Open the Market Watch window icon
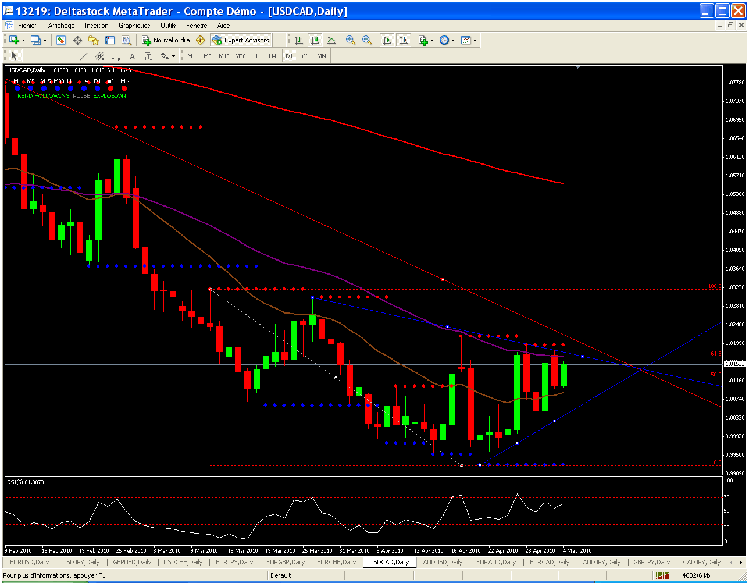The height and width of the screenshot is (583, 749). [61, 40]
